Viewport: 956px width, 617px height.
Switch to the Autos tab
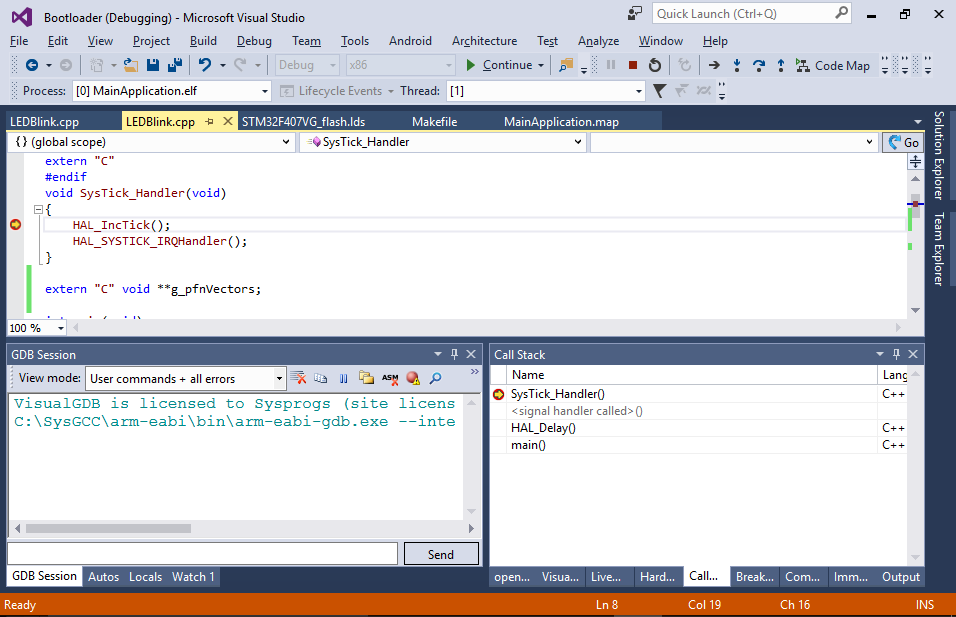[104, 577]
